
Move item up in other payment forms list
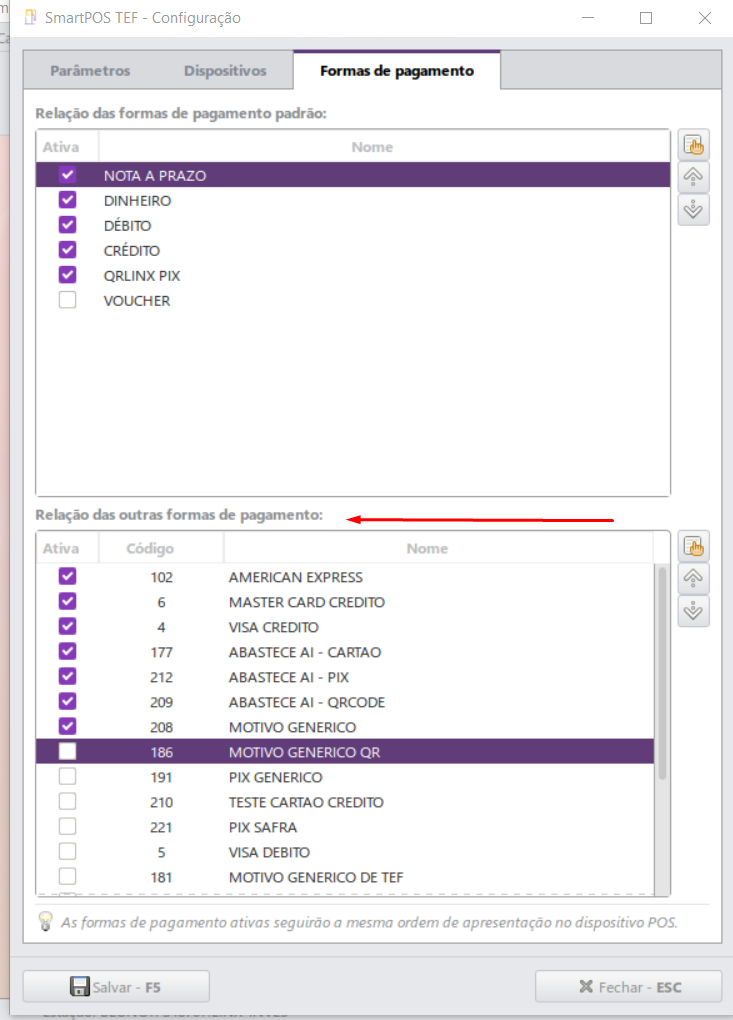point(693,578)
